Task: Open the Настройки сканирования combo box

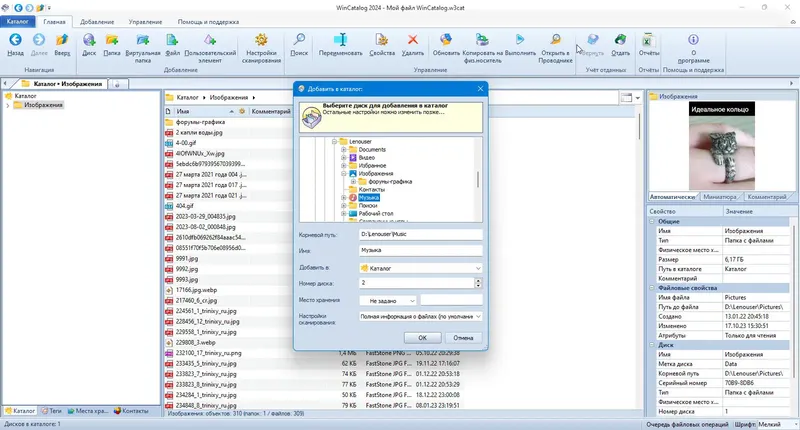Action: [420, 316]
